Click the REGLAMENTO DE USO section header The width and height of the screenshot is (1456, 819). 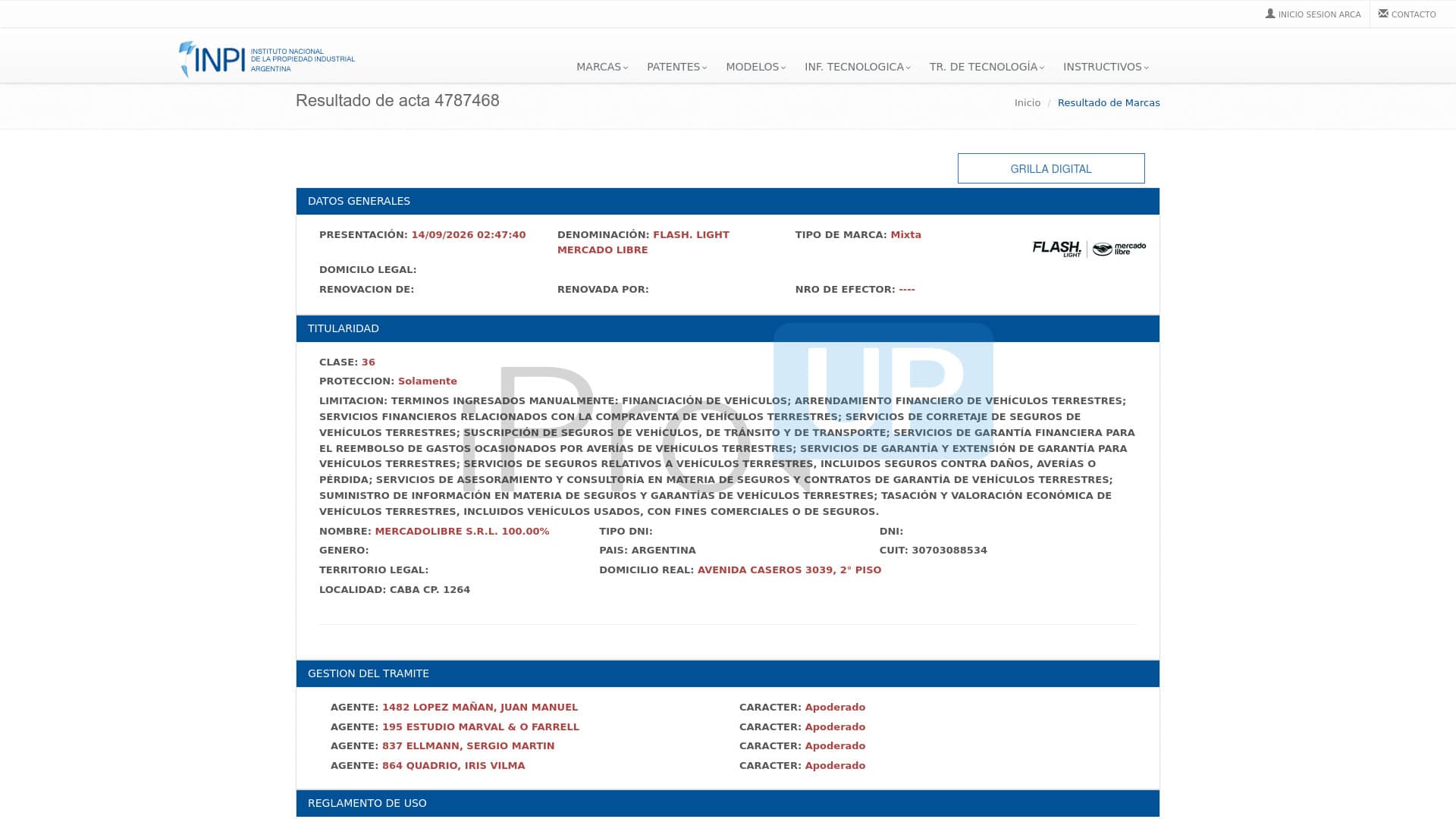pos(728,803)
